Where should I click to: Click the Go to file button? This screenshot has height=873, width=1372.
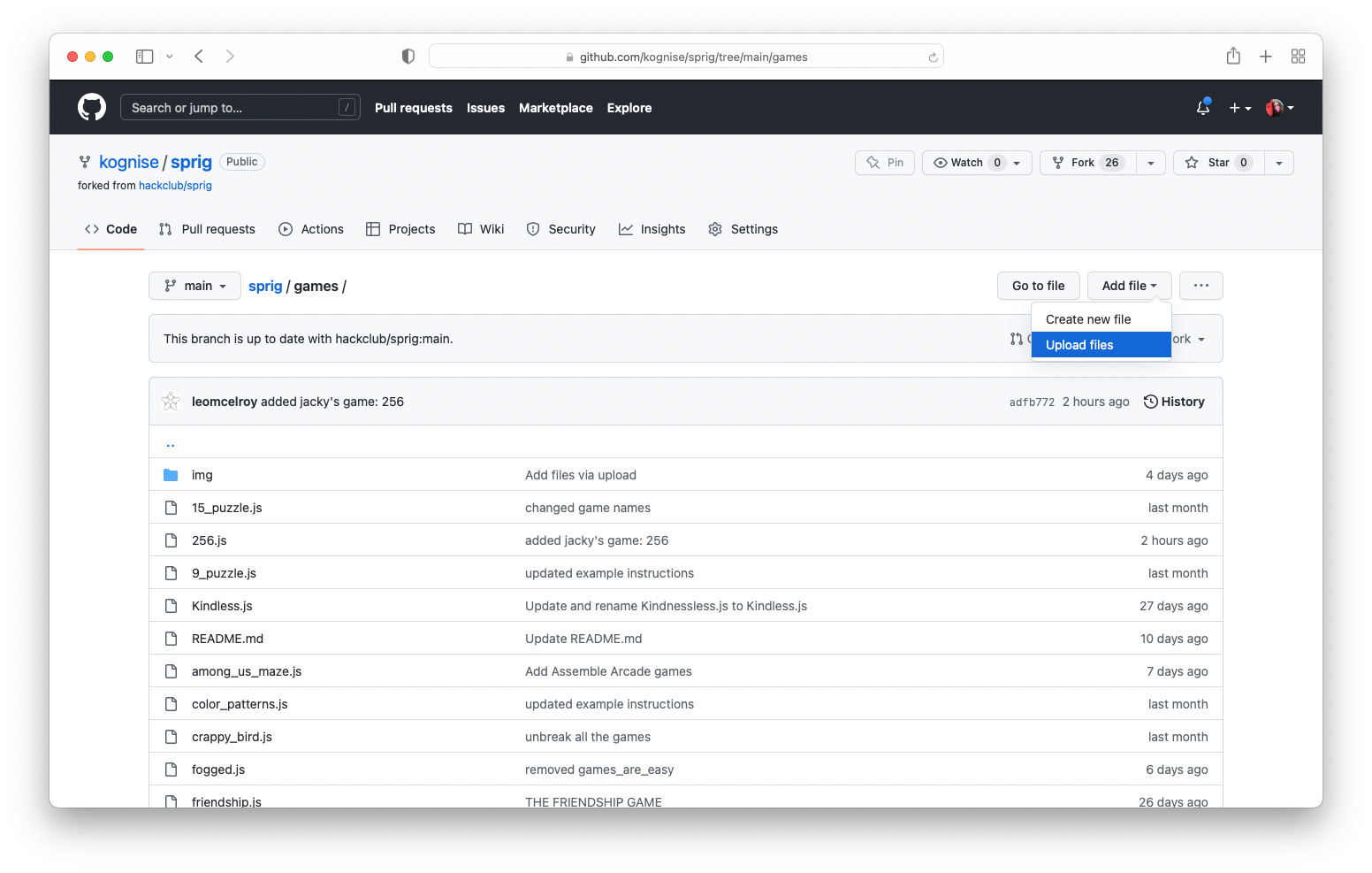(x=1038, y=286)
